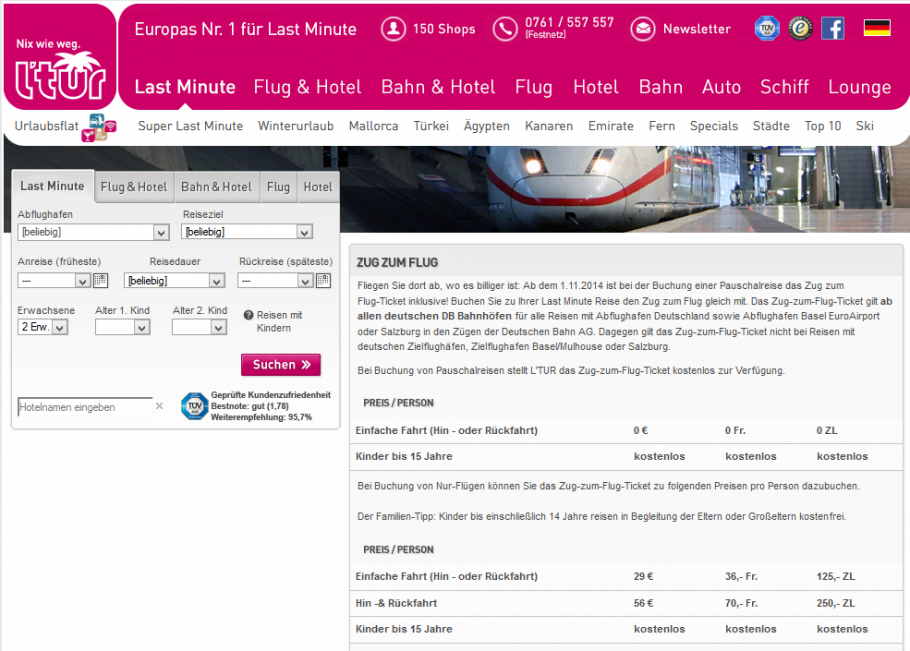Open Flug in main navigation
910x651 pixels.
(x=533, y=87)
